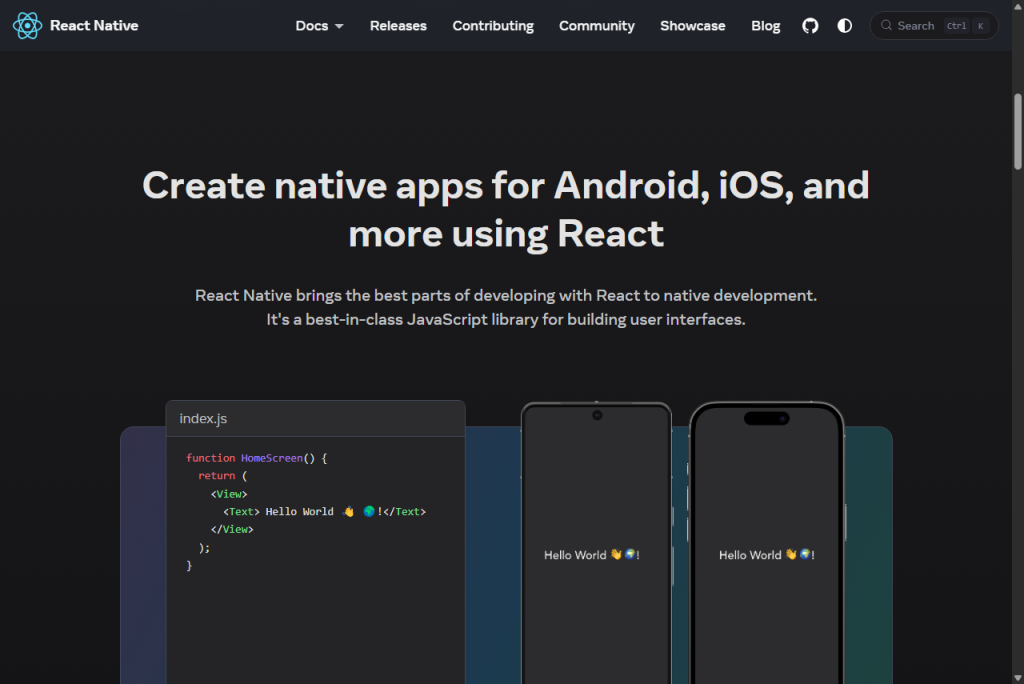1024x684 pixels.
Task: Click the React Native atom logo
Action: pyautogui.click(x=27, y=25)
